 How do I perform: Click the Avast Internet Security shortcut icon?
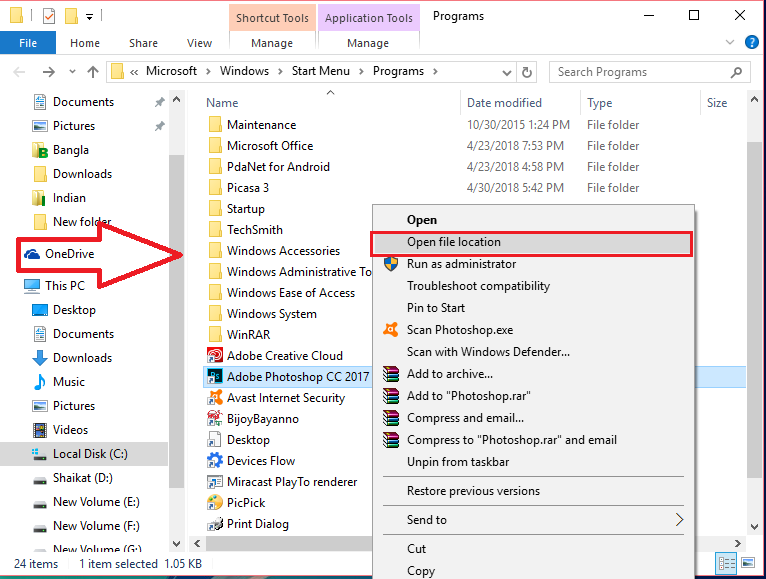[x=215, y=398]
